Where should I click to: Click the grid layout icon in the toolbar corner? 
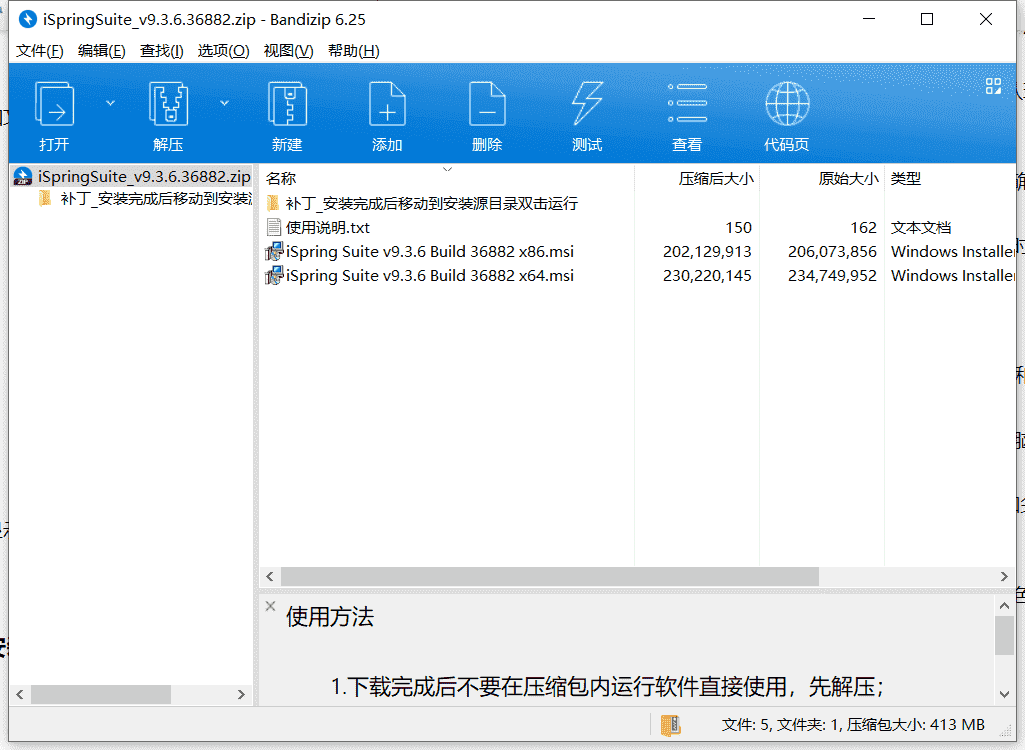[x=993, y=86]
